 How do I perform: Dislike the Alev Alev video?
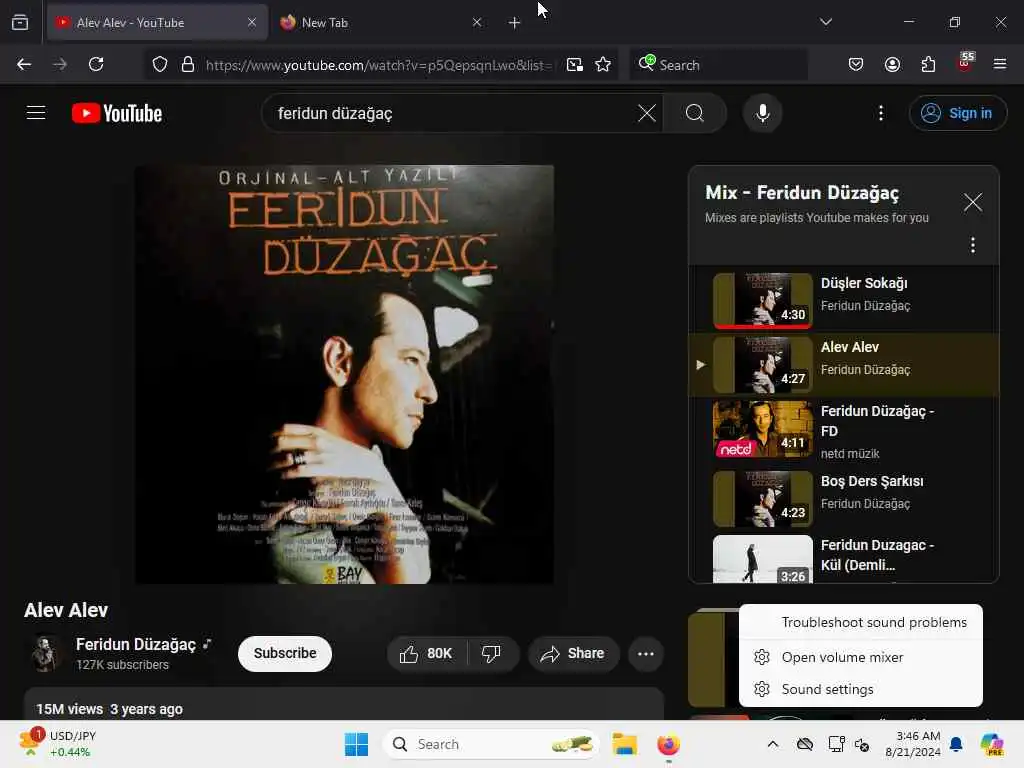tap(491, 653)
